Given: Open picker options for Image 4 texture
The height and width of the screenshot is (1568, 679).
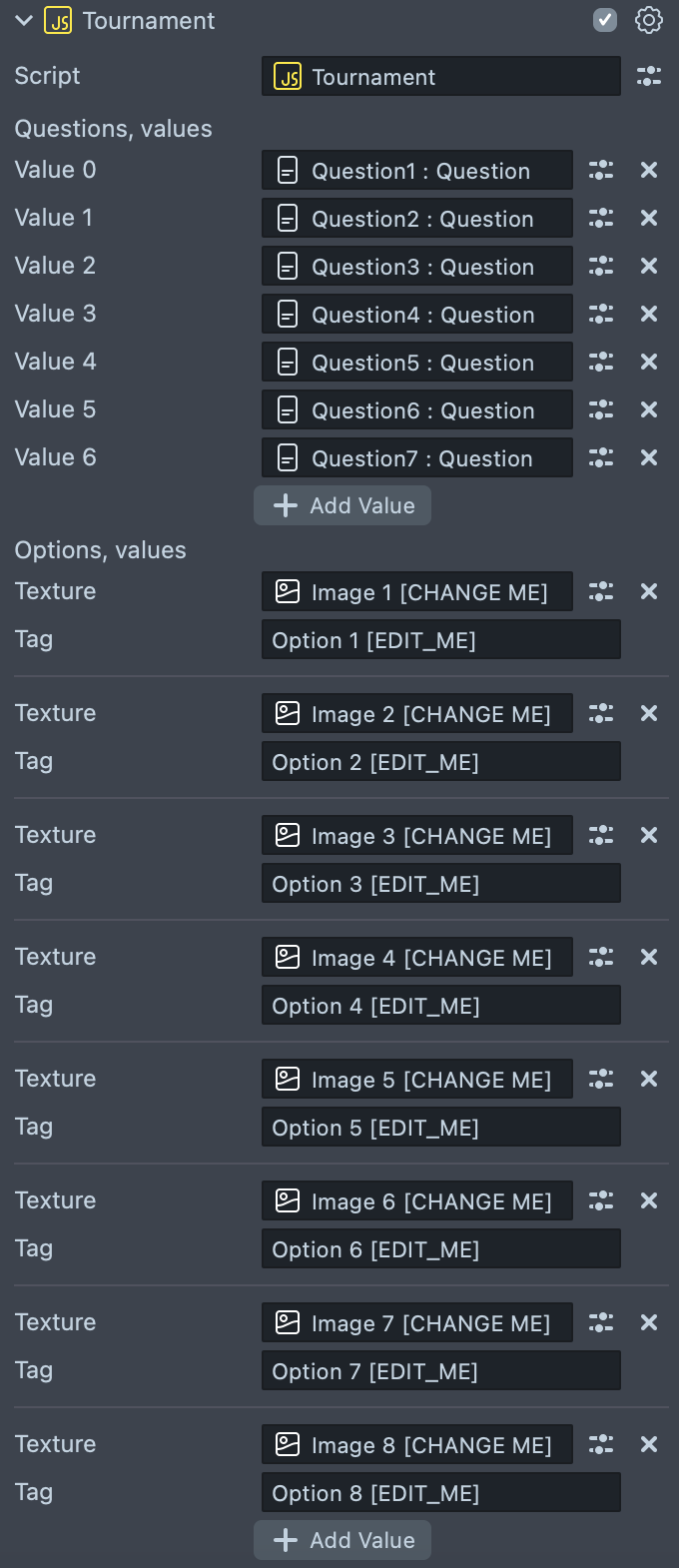Looking at the screenshot, I should 601,958.
